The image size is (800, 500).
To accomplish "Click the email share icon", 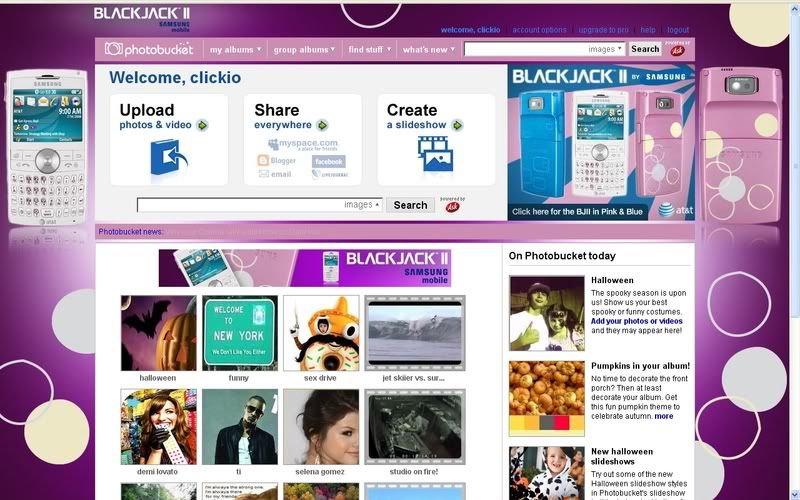I will click(x=275, y=174).
